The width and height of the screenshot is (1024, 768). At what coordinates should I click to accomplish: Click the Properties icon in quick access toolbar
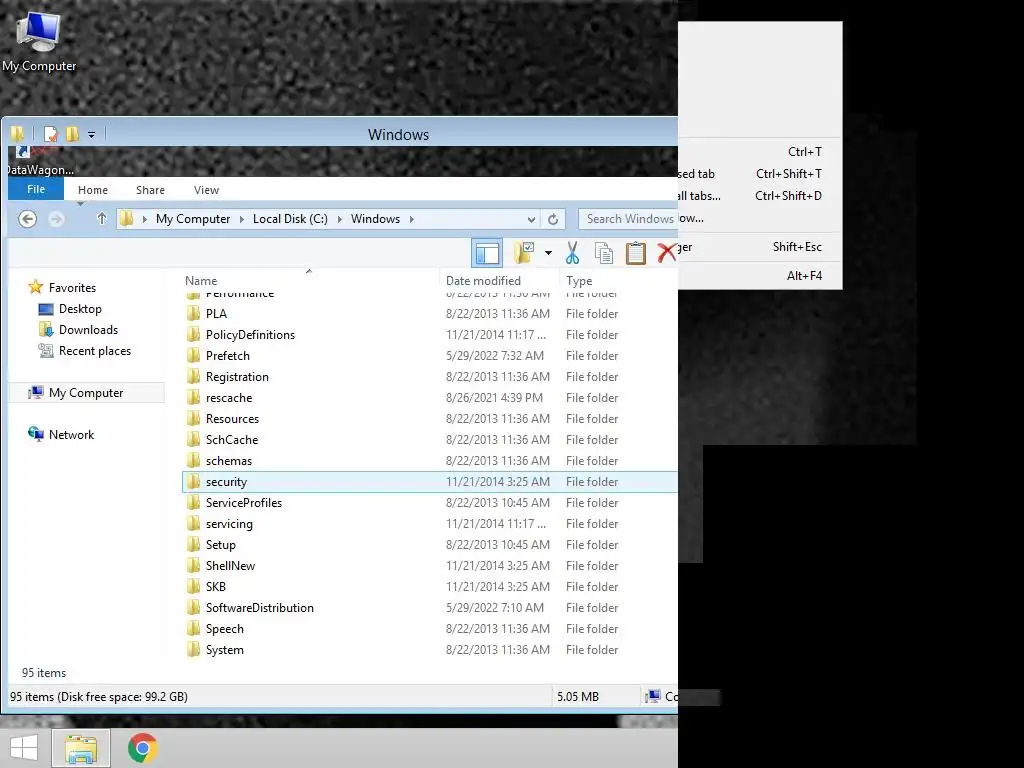(50, 135)
